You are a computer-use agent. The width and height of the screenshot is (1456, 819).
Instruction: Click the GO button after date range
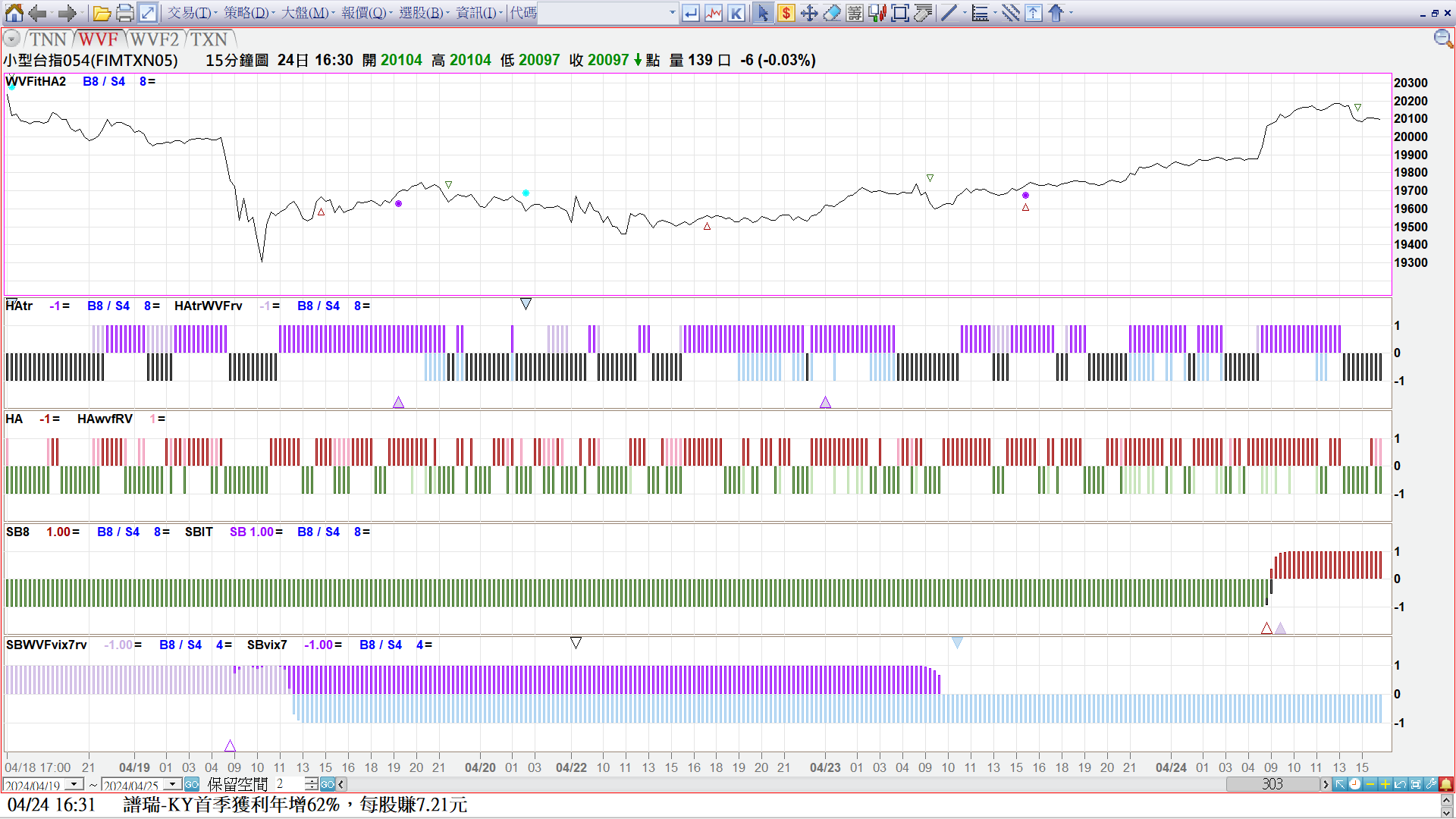(192, 784)
